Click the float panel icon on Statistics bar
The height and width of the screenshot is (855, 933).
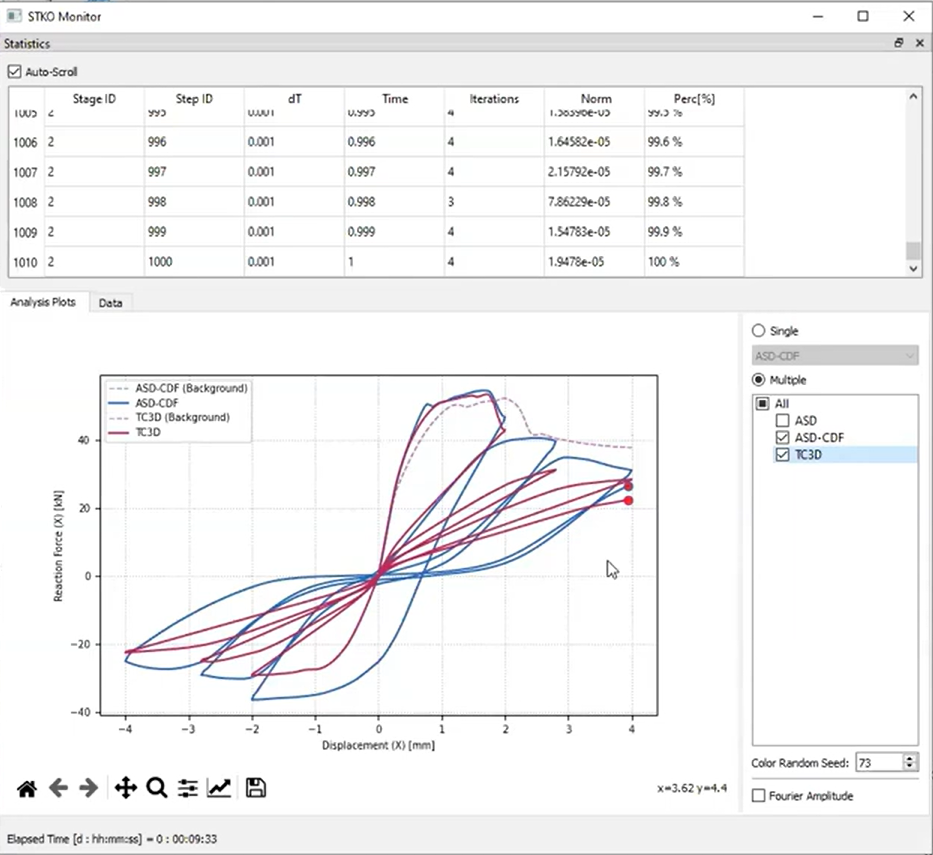click(x=898, y=43)
